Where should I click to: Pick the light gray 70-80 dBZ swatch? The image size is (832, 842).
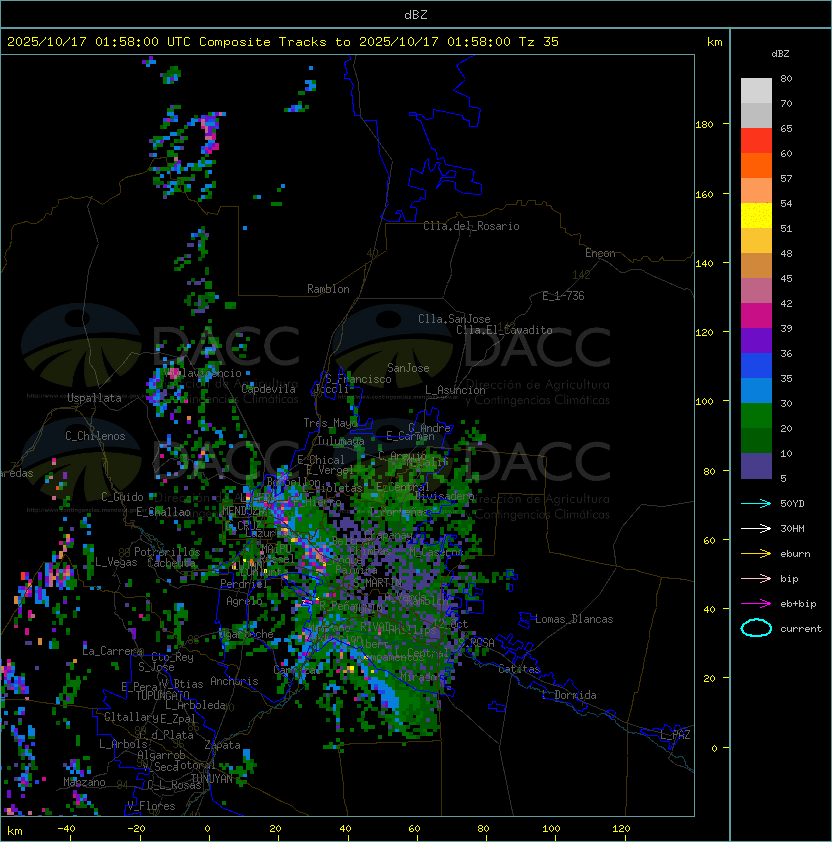pyautogui.click(x=756, y=91)
